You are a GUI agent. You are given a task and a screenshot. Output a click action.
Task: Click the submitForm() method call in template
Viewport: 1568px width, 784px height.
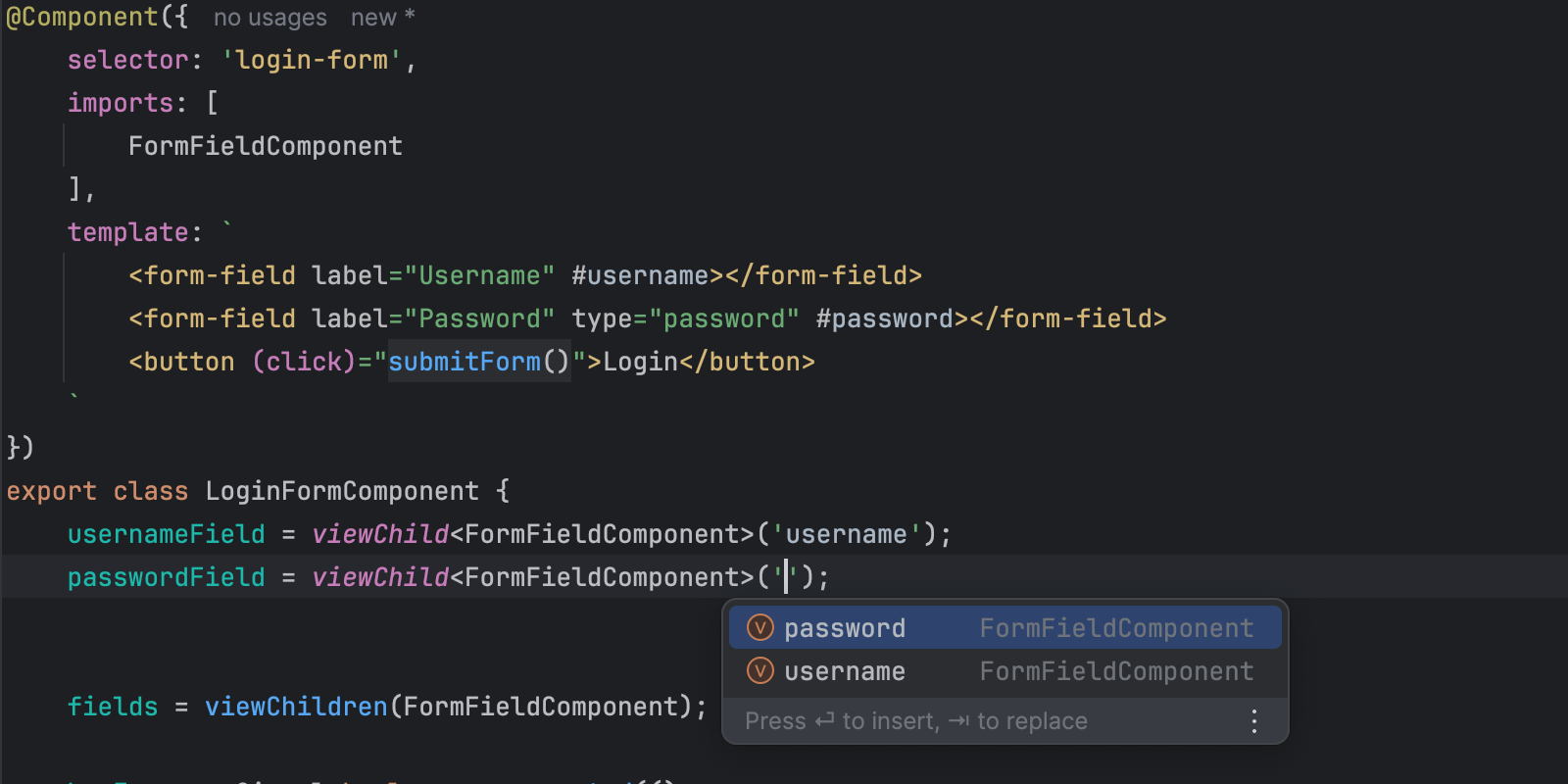(478, 362)
